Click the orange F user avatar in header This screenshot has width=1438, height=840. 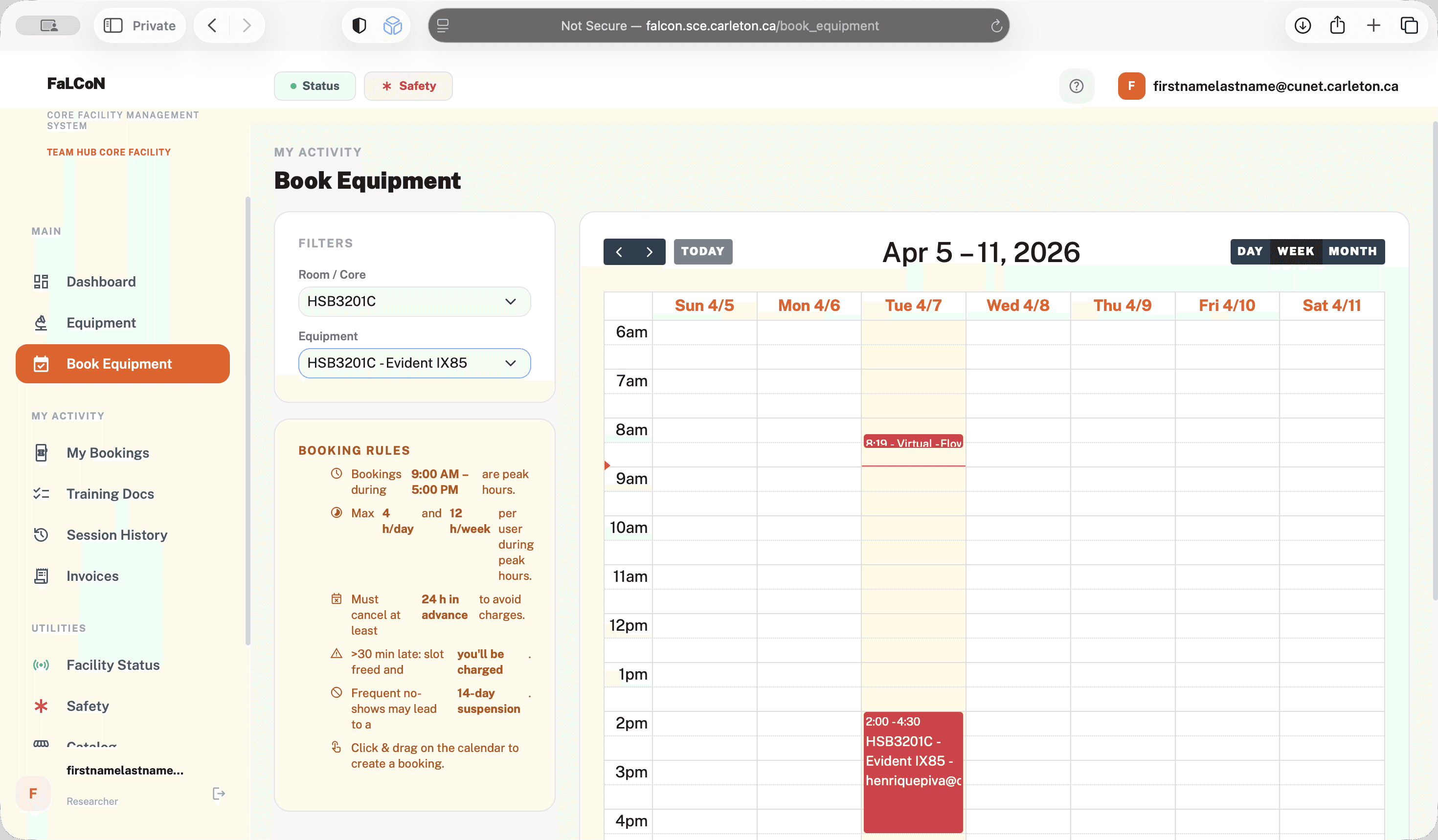1131,86
